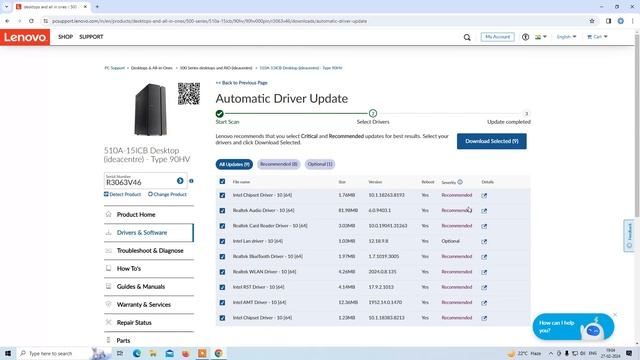Click the serial number info icon
This screenshot has height=360, width=640.
tap(191, 181)
